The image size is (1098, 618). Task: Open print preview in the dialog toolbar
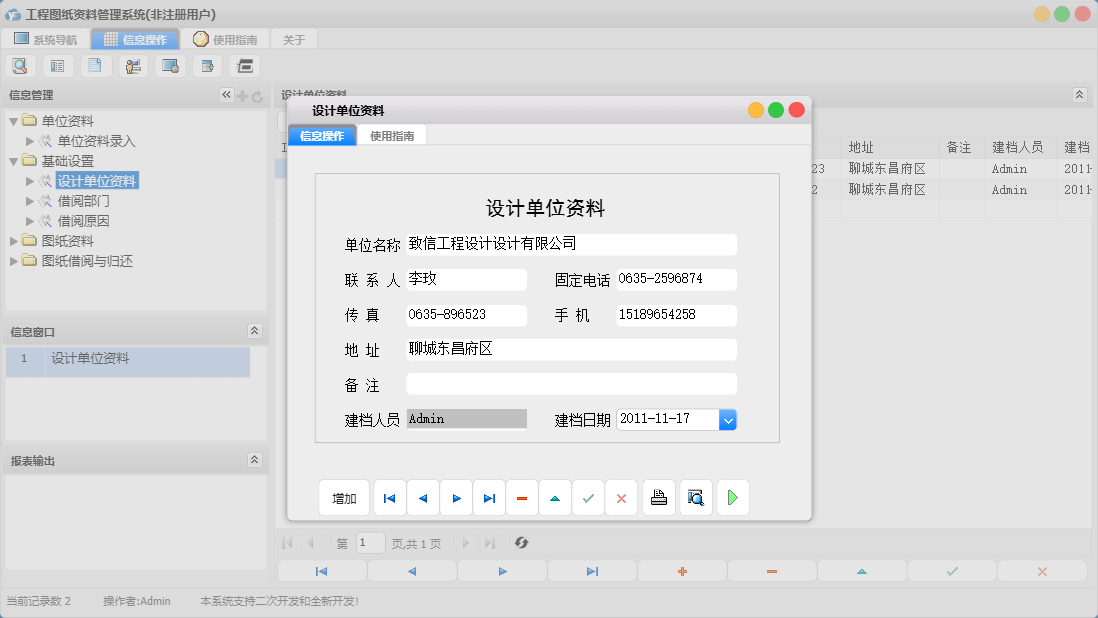(695, 497)
